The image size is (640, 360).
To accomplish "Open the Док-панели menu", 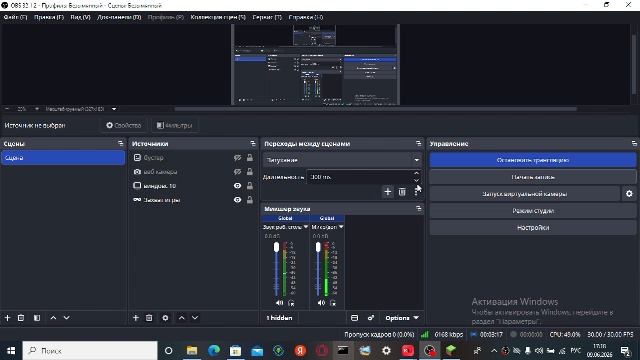I will pos(119,17).
